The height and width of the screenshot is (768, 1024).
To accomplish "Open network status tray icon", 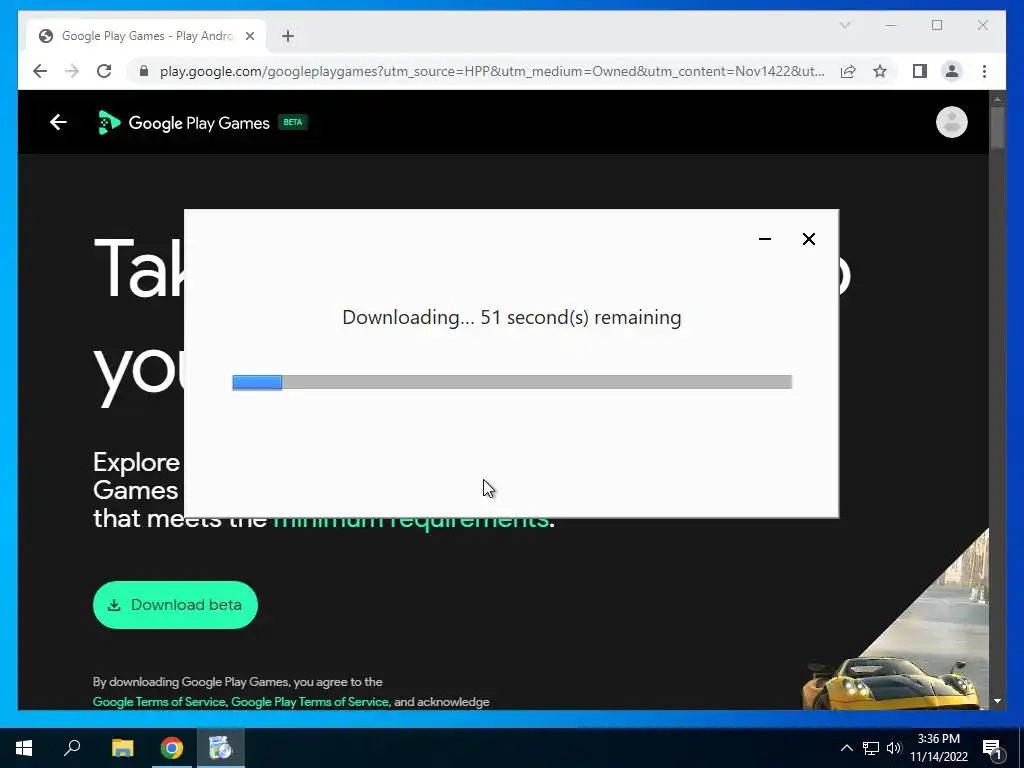I will (871, 748).
